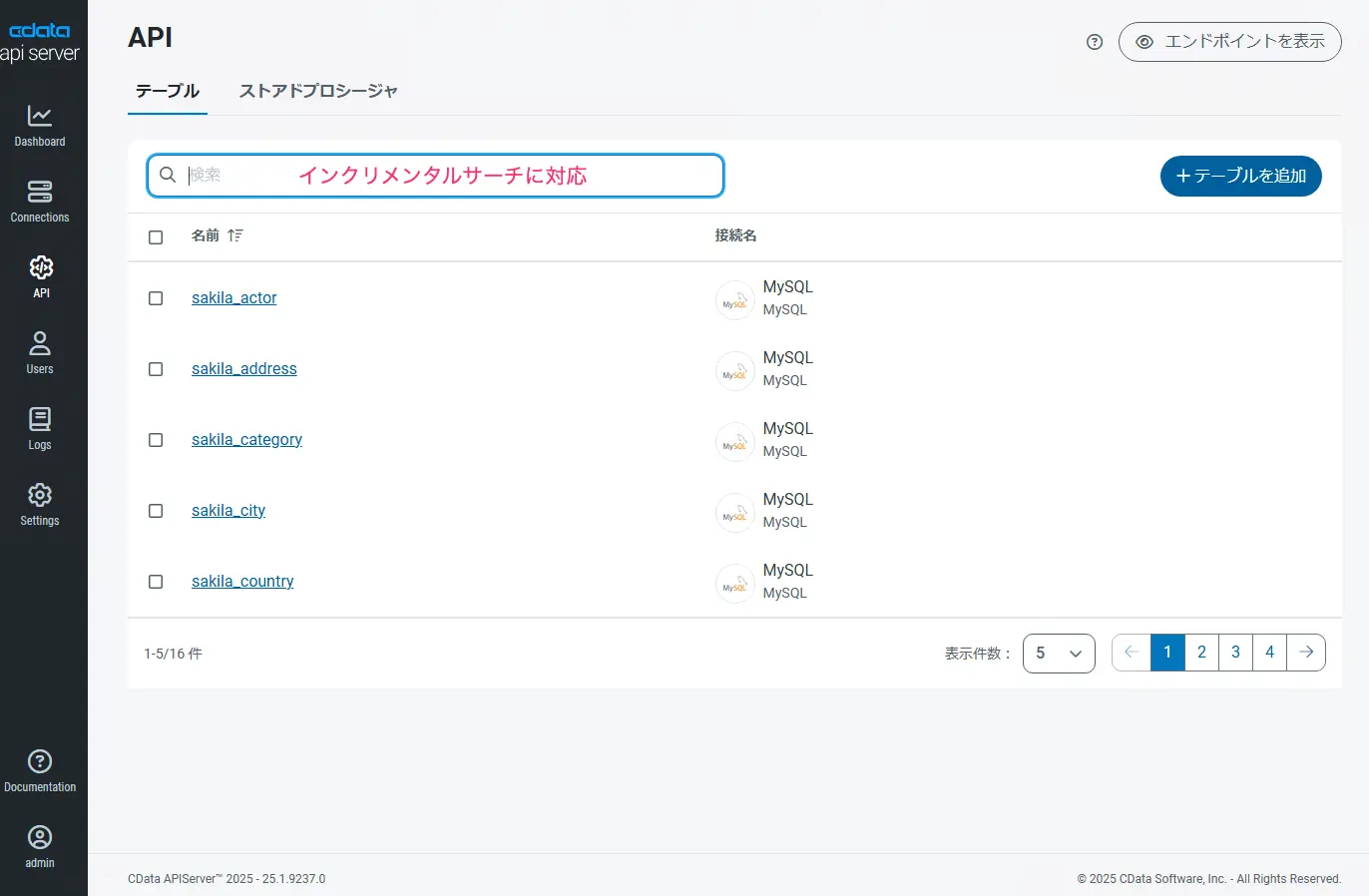Check the checkbox for sakila_country row
This screenshot has height=896, width=1369.
156,581
